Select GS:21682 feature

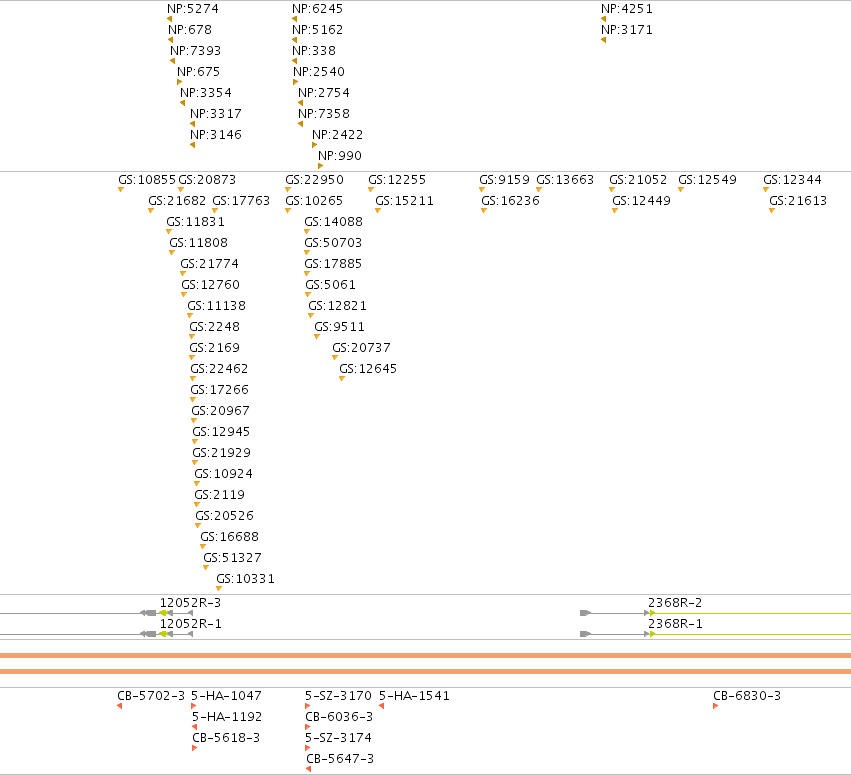(x=177, y=201)
